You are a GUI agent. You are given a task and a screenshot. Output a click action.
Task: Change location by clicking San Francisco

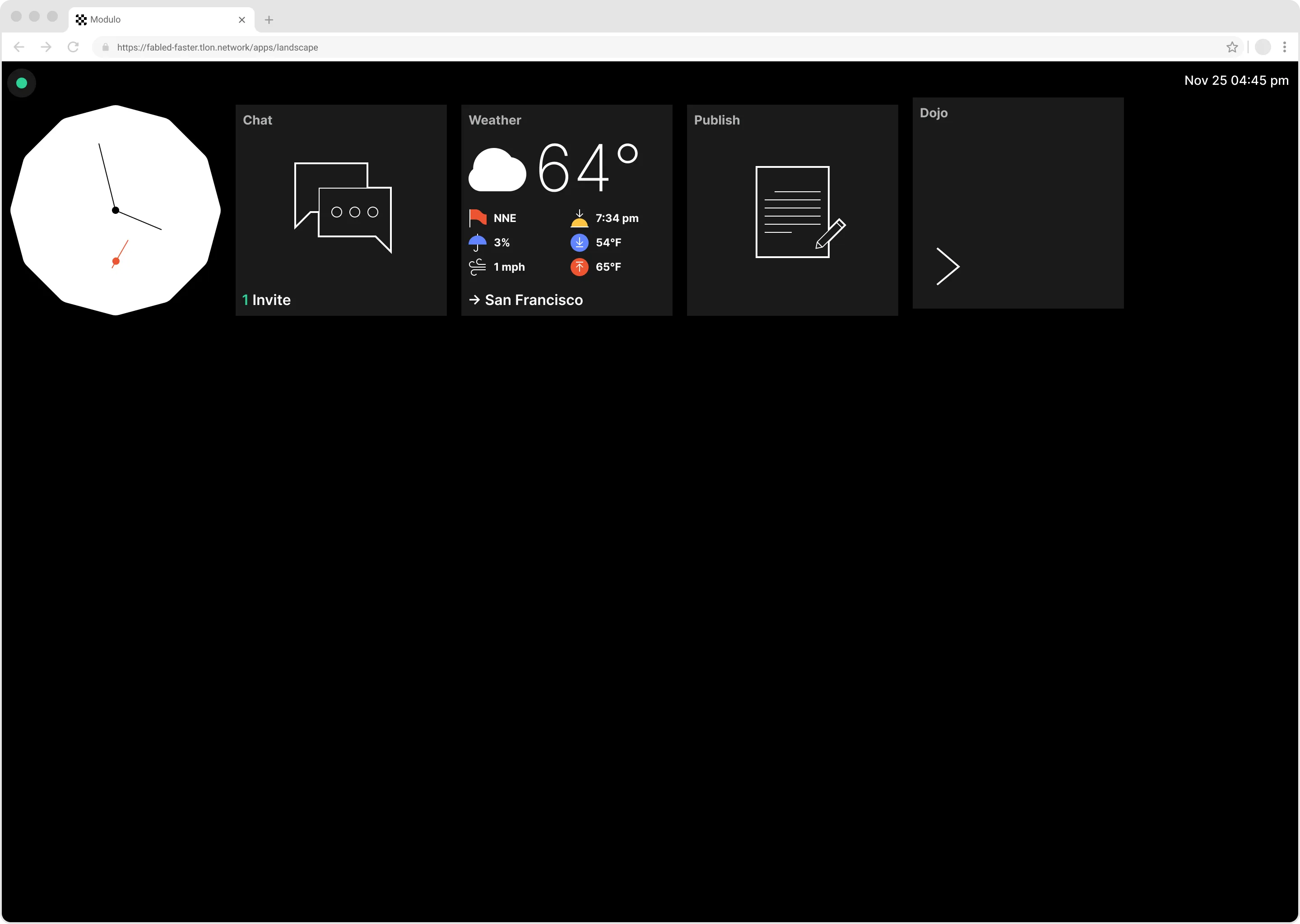click(x=534, y=300)
